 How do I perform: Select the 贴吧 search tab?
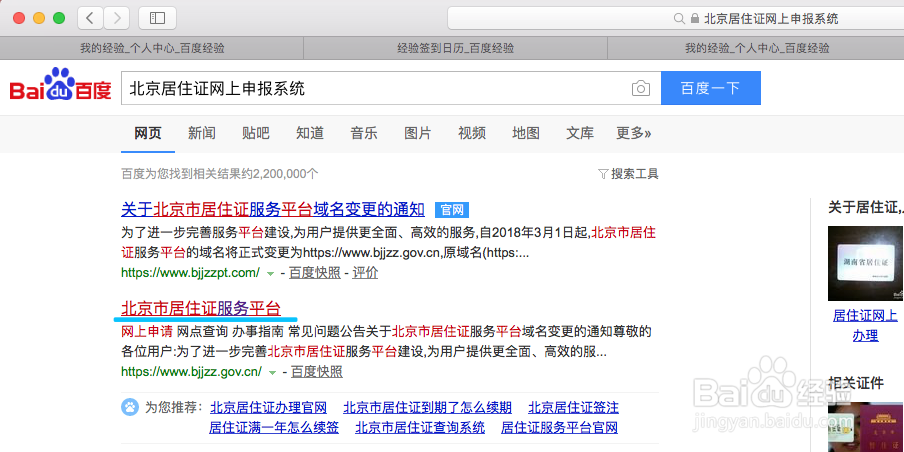click(x=256, y=134)
